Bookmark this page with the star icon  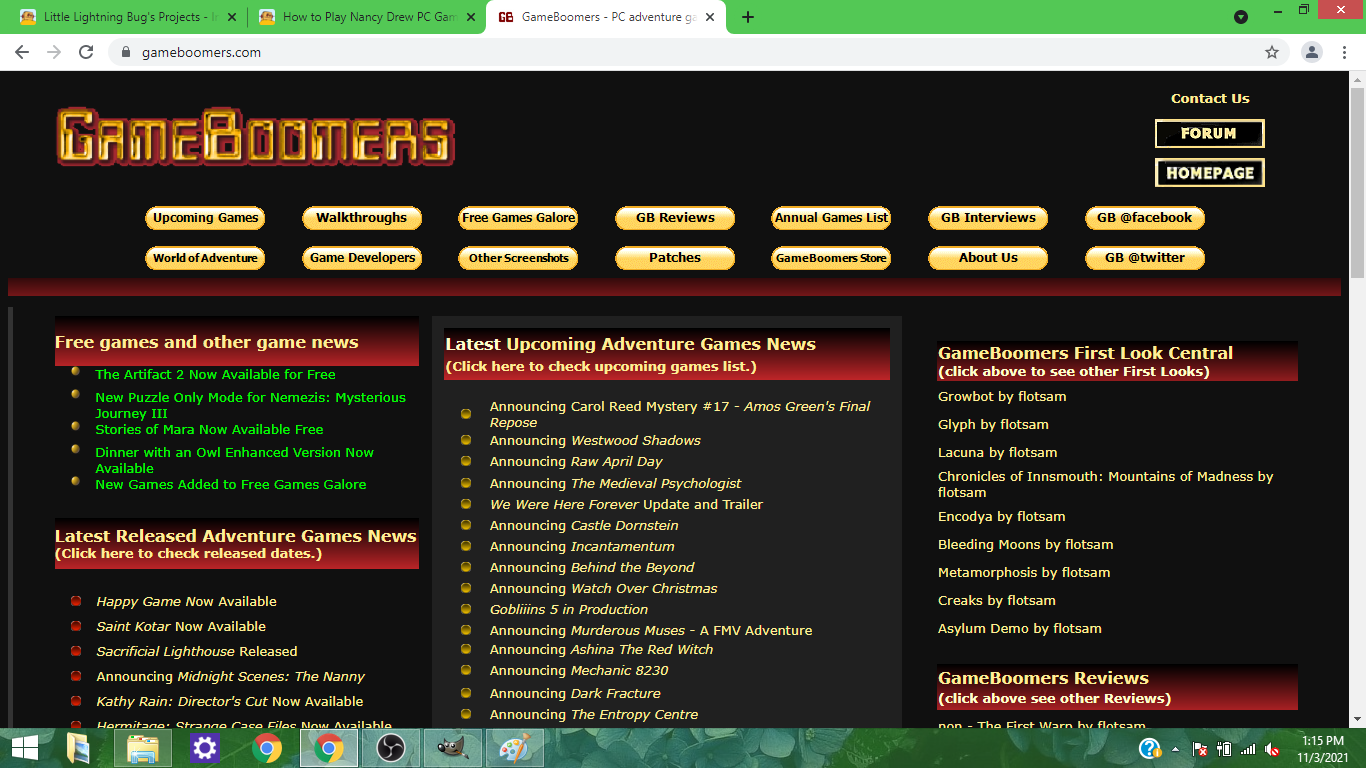pyautogui.click(x=1272, y=52)
